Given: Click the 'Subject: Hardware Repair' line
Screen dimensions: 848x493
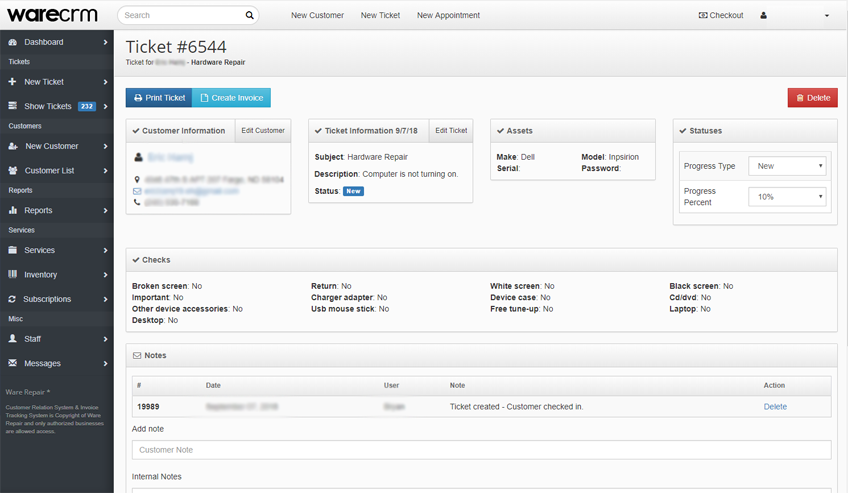Looking at the screenshot, I should [x=361, y=157].
